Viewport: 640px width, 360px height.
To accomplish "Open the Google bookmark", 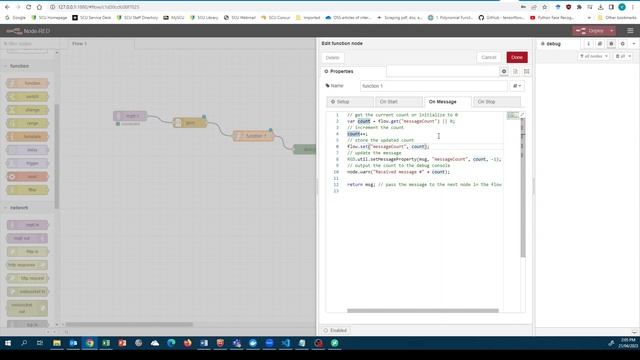I will click(x=15, y=18).
